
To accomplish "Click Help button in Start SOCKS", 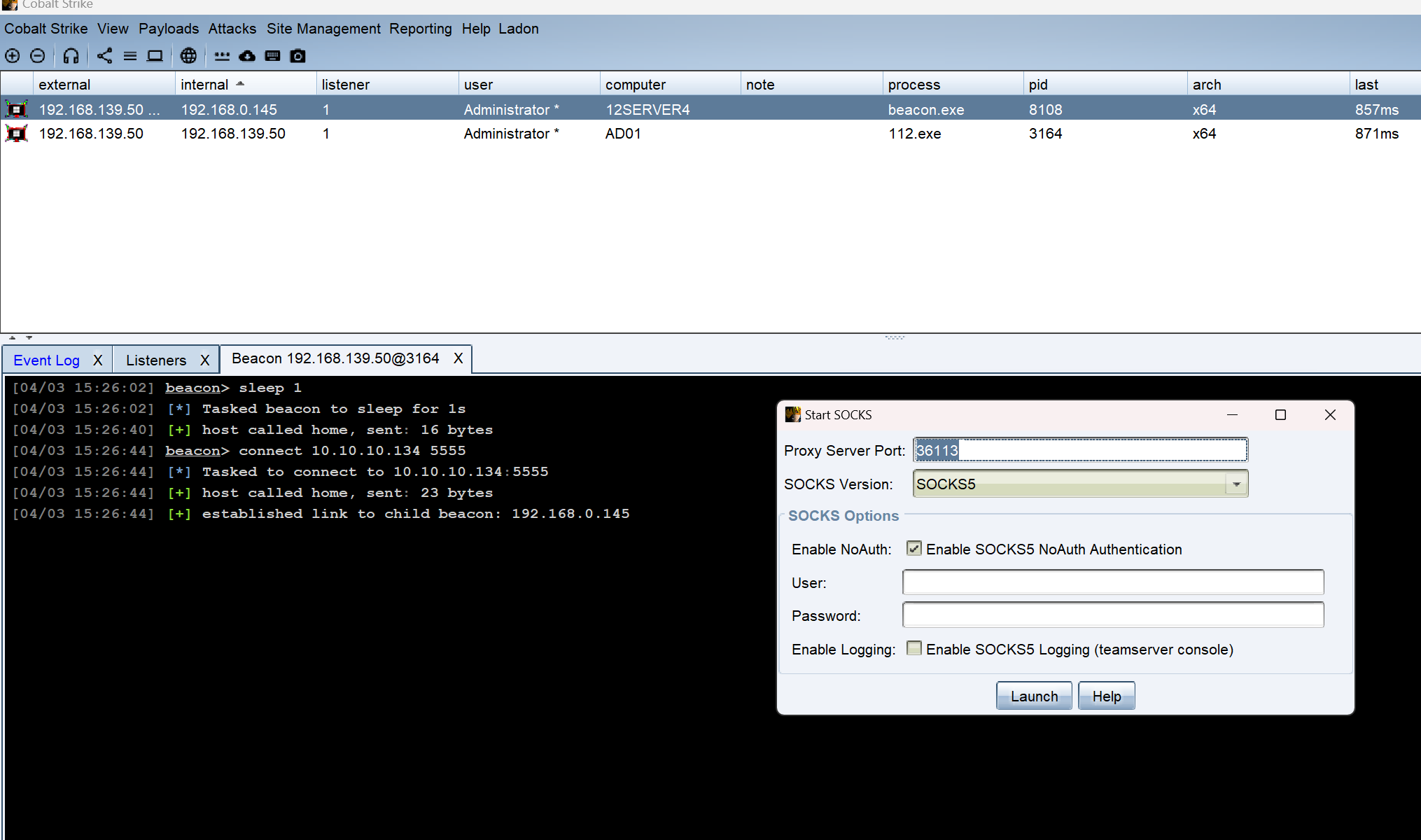I will pos(1106,696).
